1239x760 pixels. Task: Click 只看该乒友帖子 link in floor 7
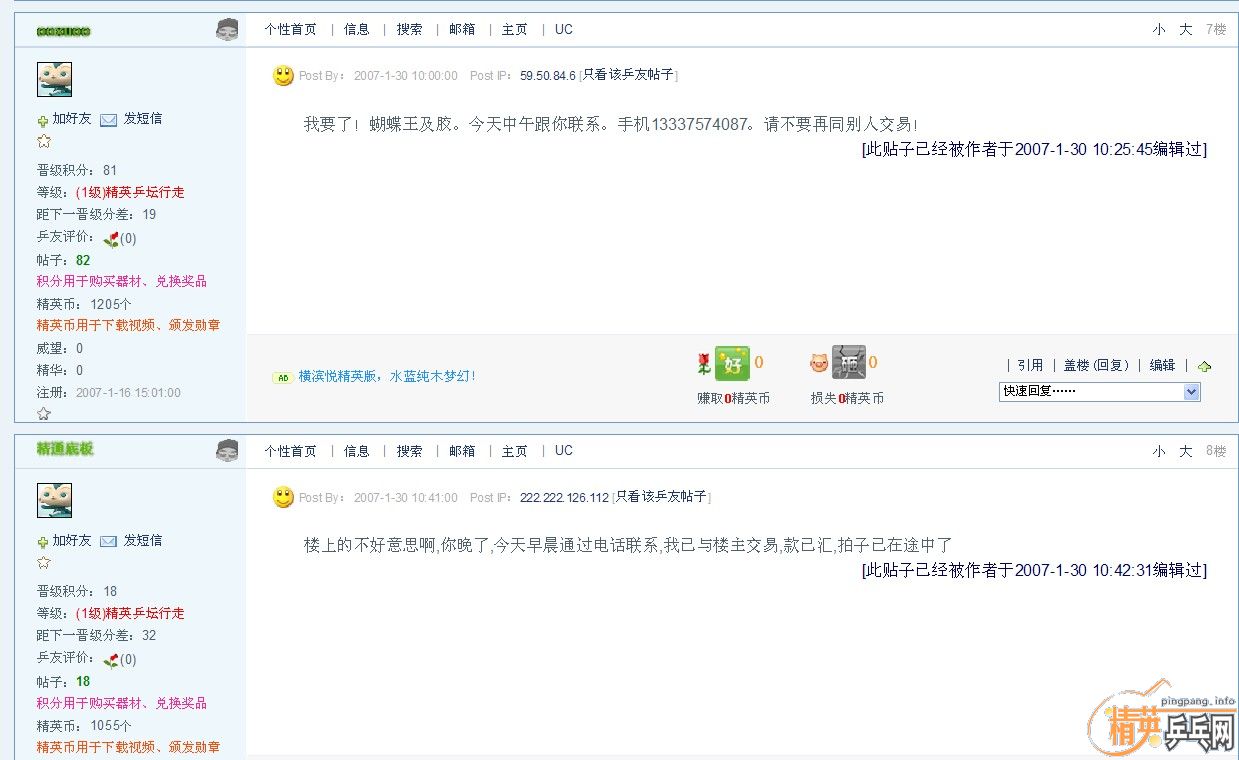click(629, 75)
